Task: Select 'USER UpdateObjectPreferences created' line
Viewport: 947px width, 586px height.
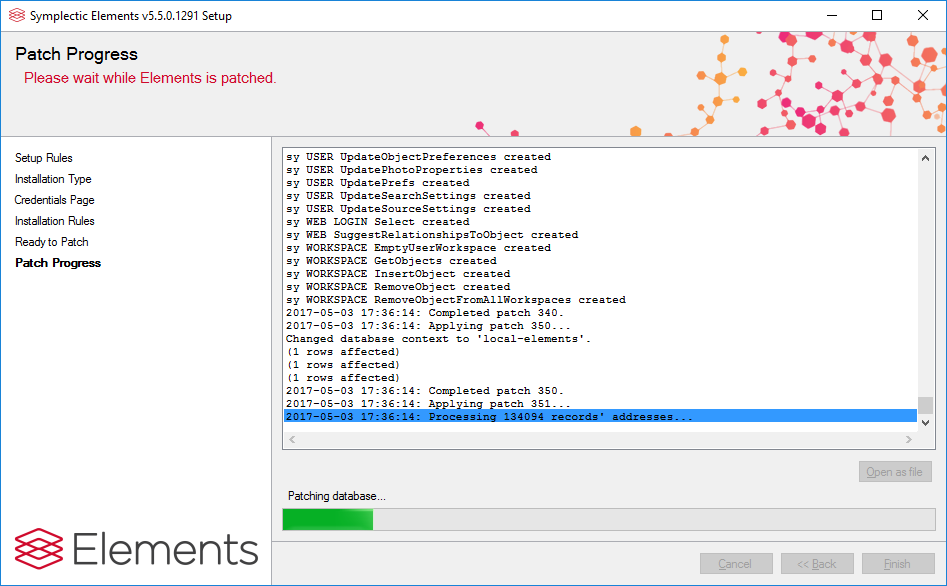Action: (419, 157)
